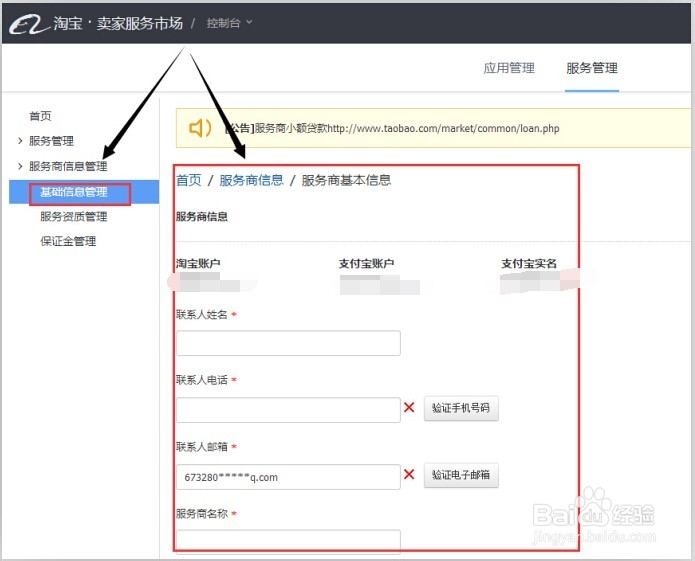Viewport: 695px width, 561px height.
Task: Switch to the 服务管理 top tab
Action: 592,68
